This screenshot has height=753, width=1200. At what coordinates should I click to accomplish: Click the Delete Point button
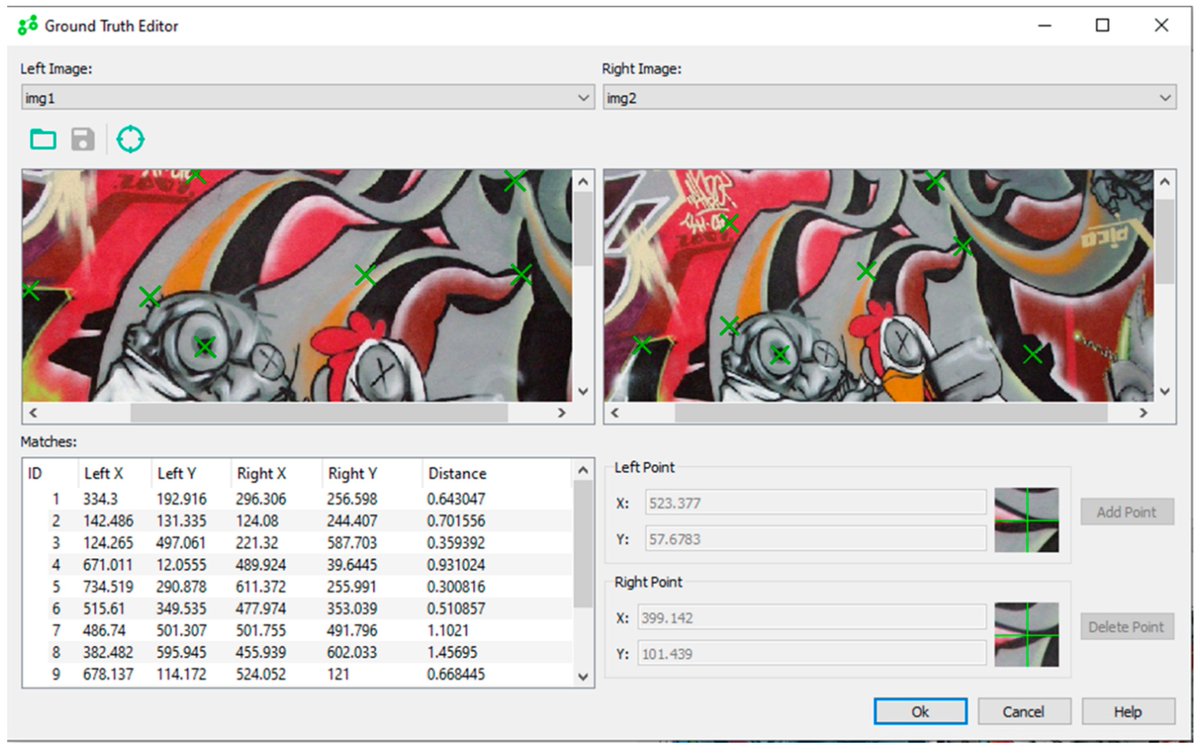[x=1127, y=627]
